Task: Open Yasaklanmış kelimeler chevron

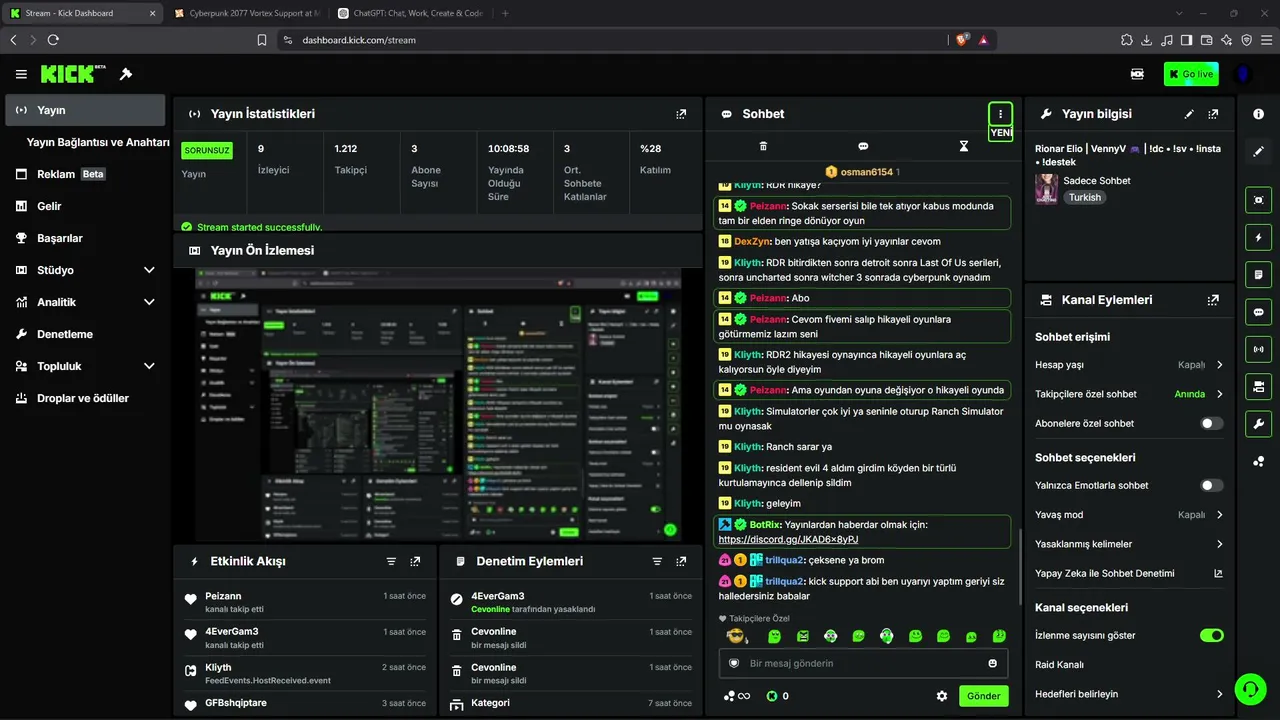Action: click(x=1219, y=544)
